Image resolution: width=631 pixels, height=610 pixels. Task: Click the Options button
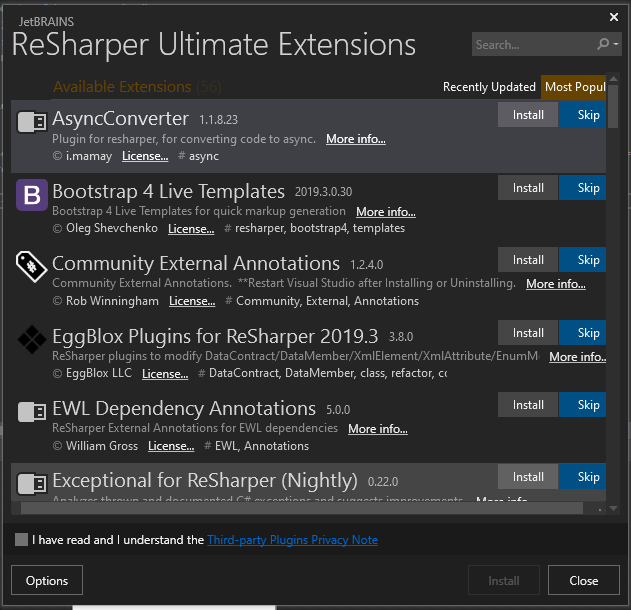click(47, 580)
